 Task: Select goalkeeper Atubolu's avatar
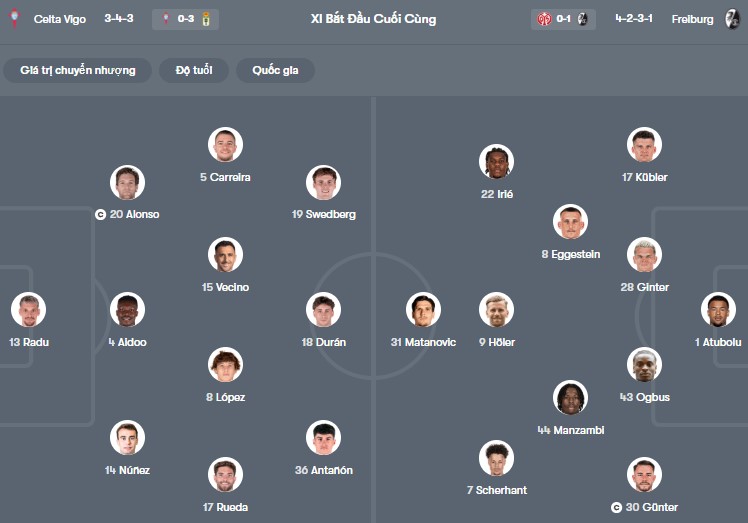click(x=718, y=310)
